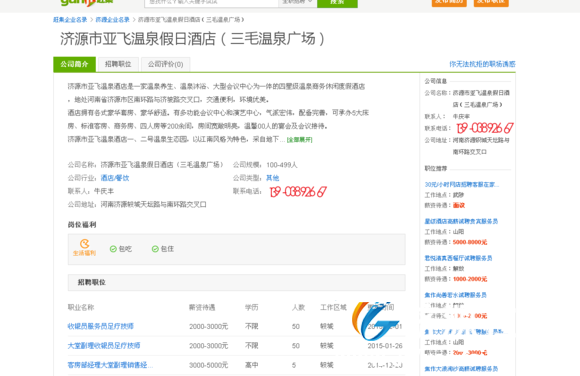Click the hotel name page heading
This screenshot has height=376, width=580.
193,38
